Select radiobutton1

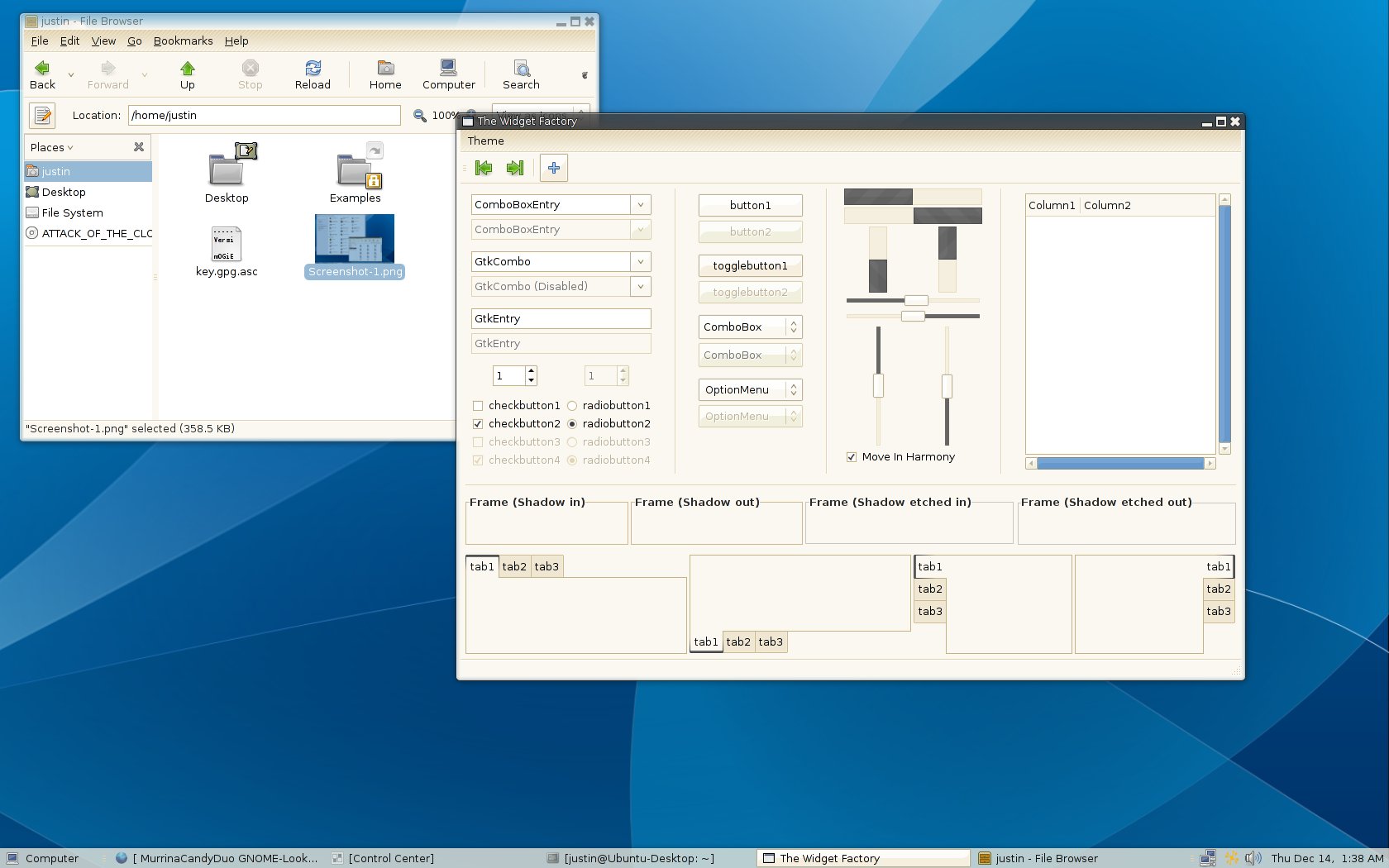(572, 405)
